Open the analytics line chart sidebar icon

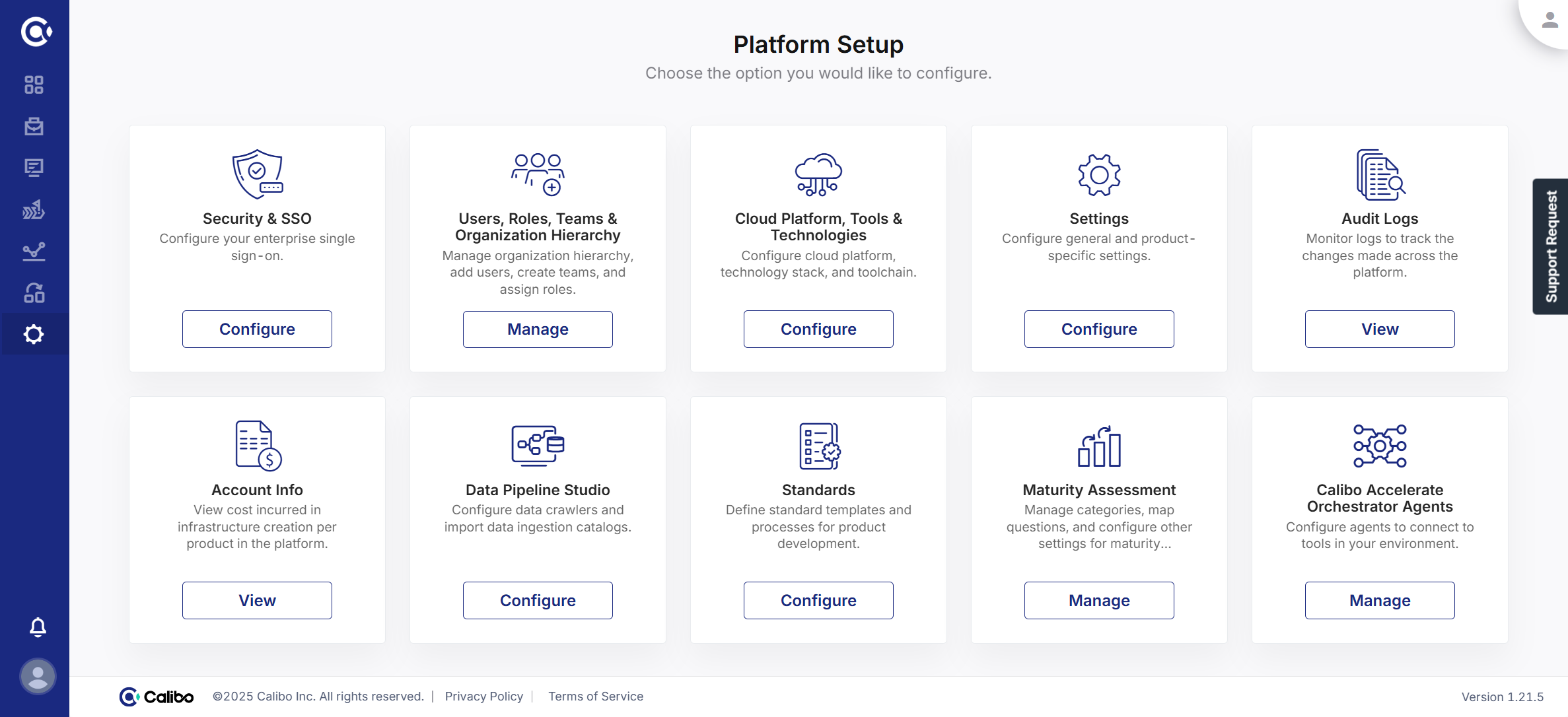click(x=34, y=252)
